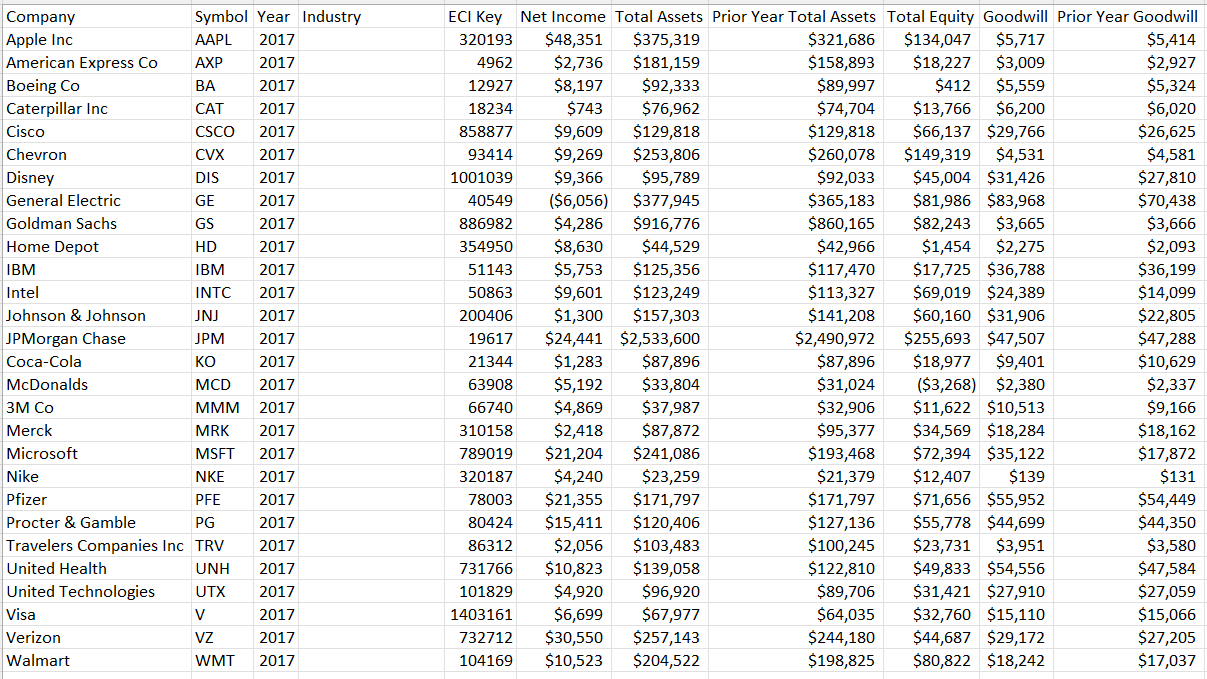The width and height of the screenshot is (1207, 679).
Task: Select JPMorgan Chase's total assets cell $2,533,600
Action: [x=659, y=338]
